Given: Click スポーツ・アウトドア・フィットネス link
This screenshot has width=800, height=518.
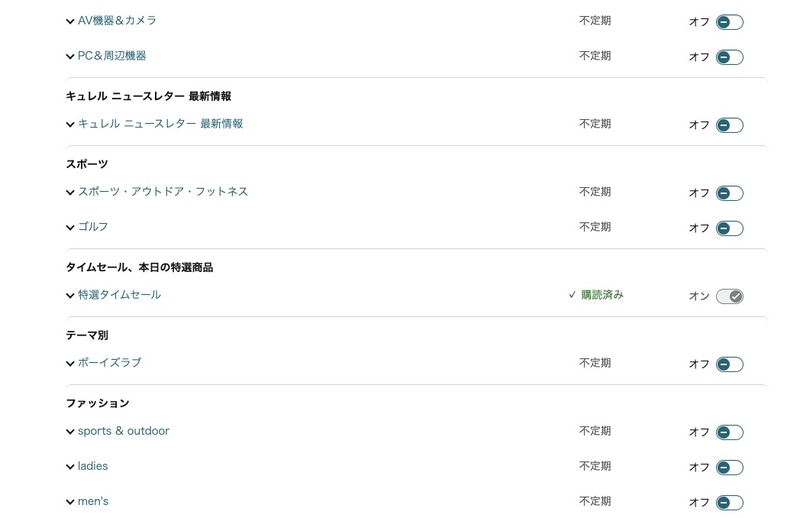Looking at the screenshot, I should (163, 192).
